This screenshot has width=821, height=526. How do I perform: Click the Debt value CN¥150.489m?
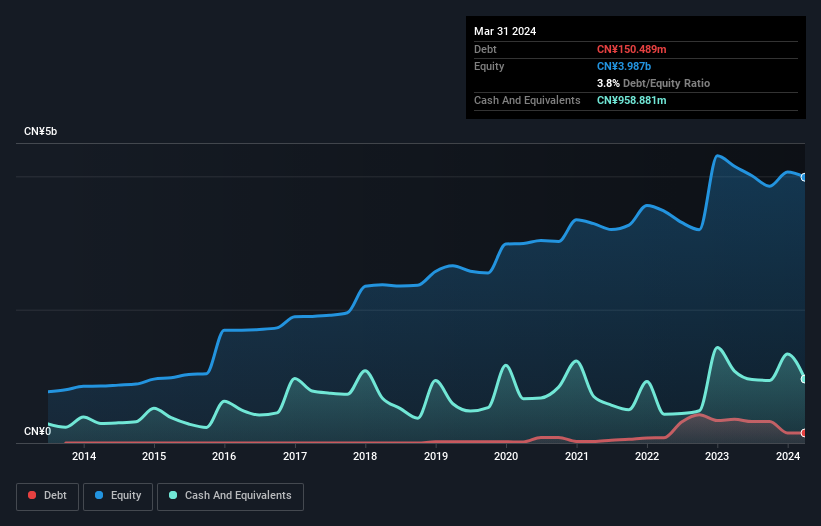pos(631,49)
